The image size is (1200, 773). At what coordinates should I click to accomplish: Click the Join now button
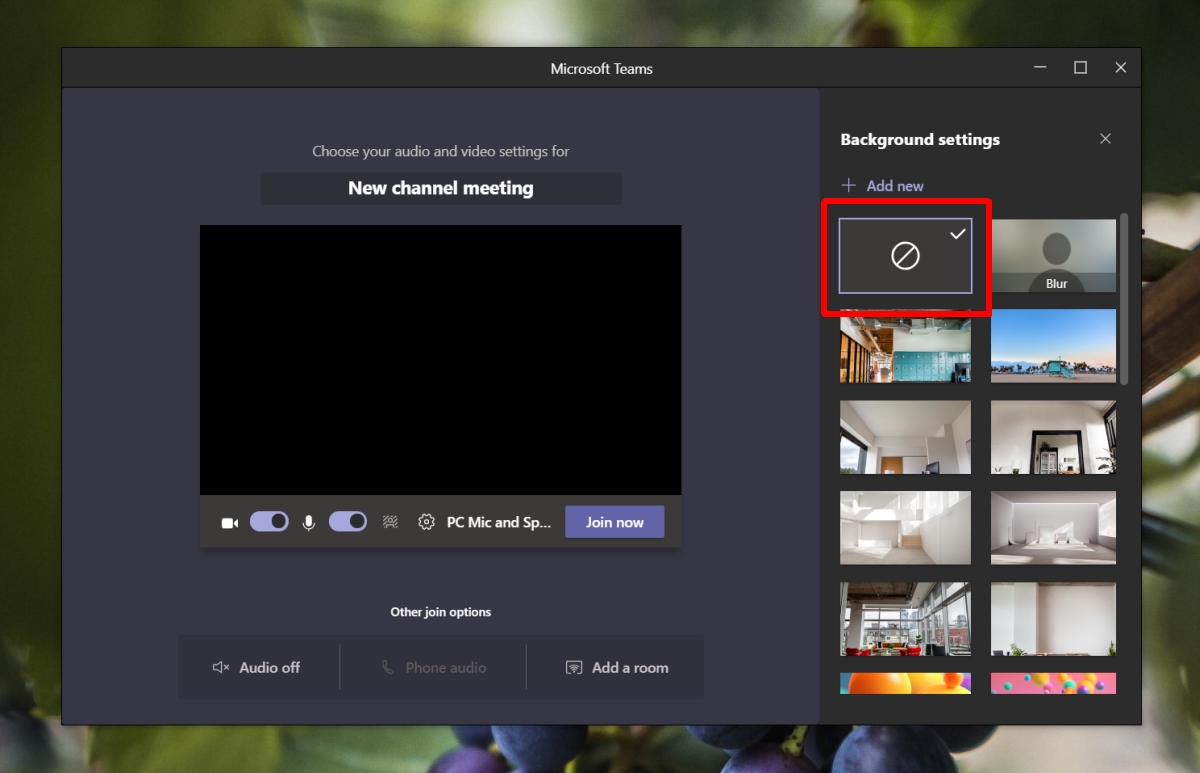coord(615,522)
